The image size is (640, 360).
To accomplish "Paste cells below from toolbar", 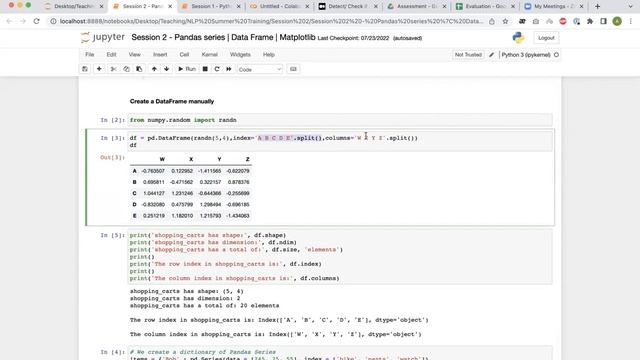I will tap(139, 69).
